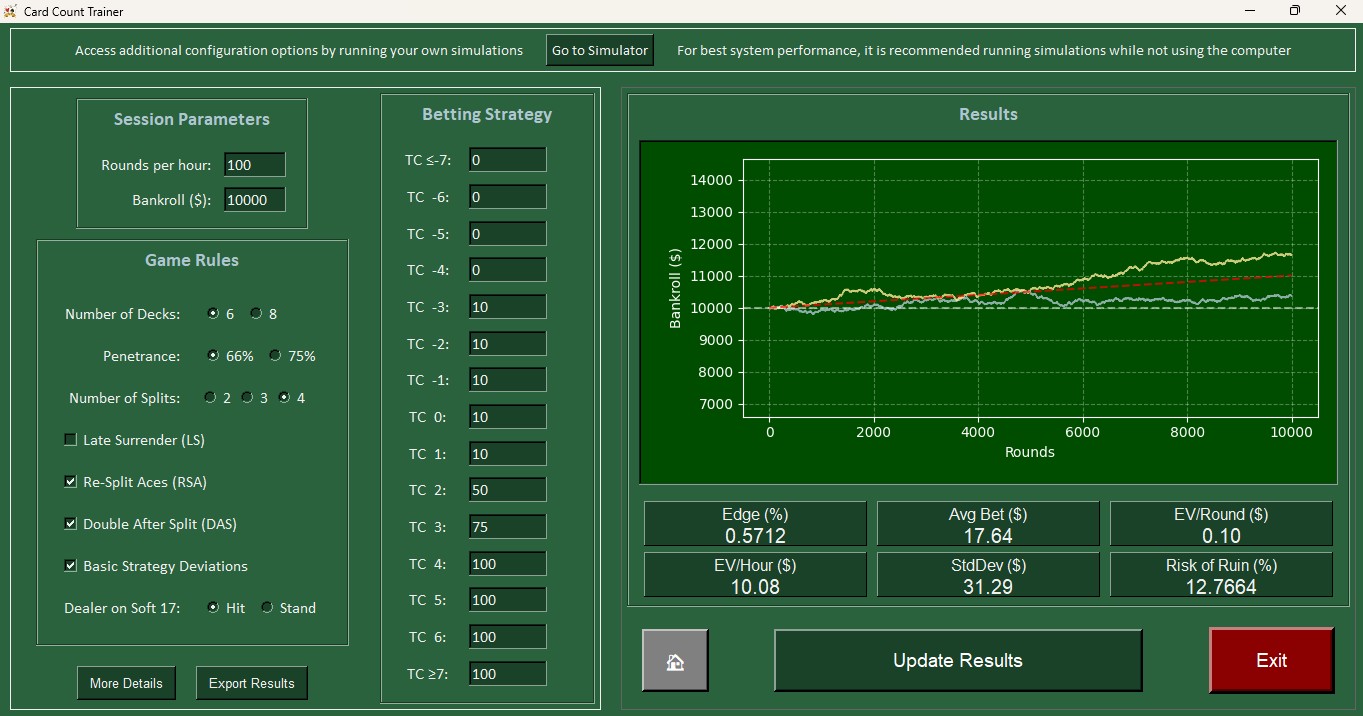The height and width of the screenshot is (716, 1363).
Task: Click the TC 1 bet field
Action: (507, 454)
